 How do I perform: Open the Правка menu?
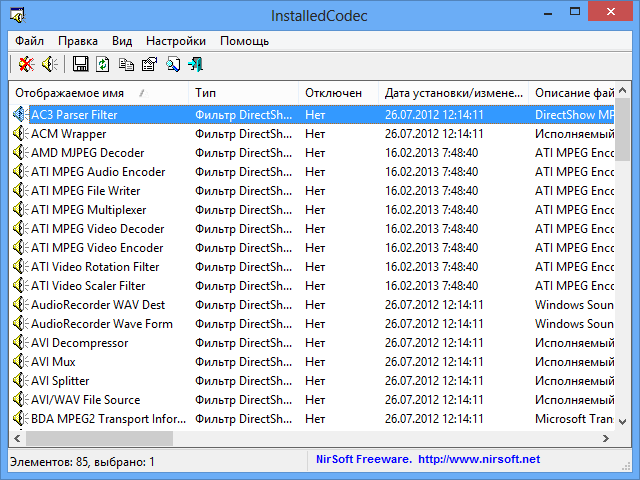(x=78, y=41)
